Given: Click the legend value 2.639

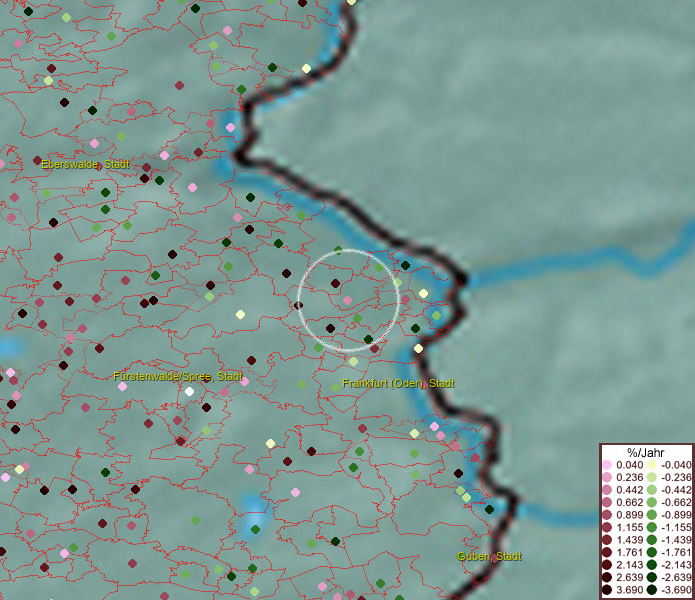Looking at the screenshot, I should (629, 577).
